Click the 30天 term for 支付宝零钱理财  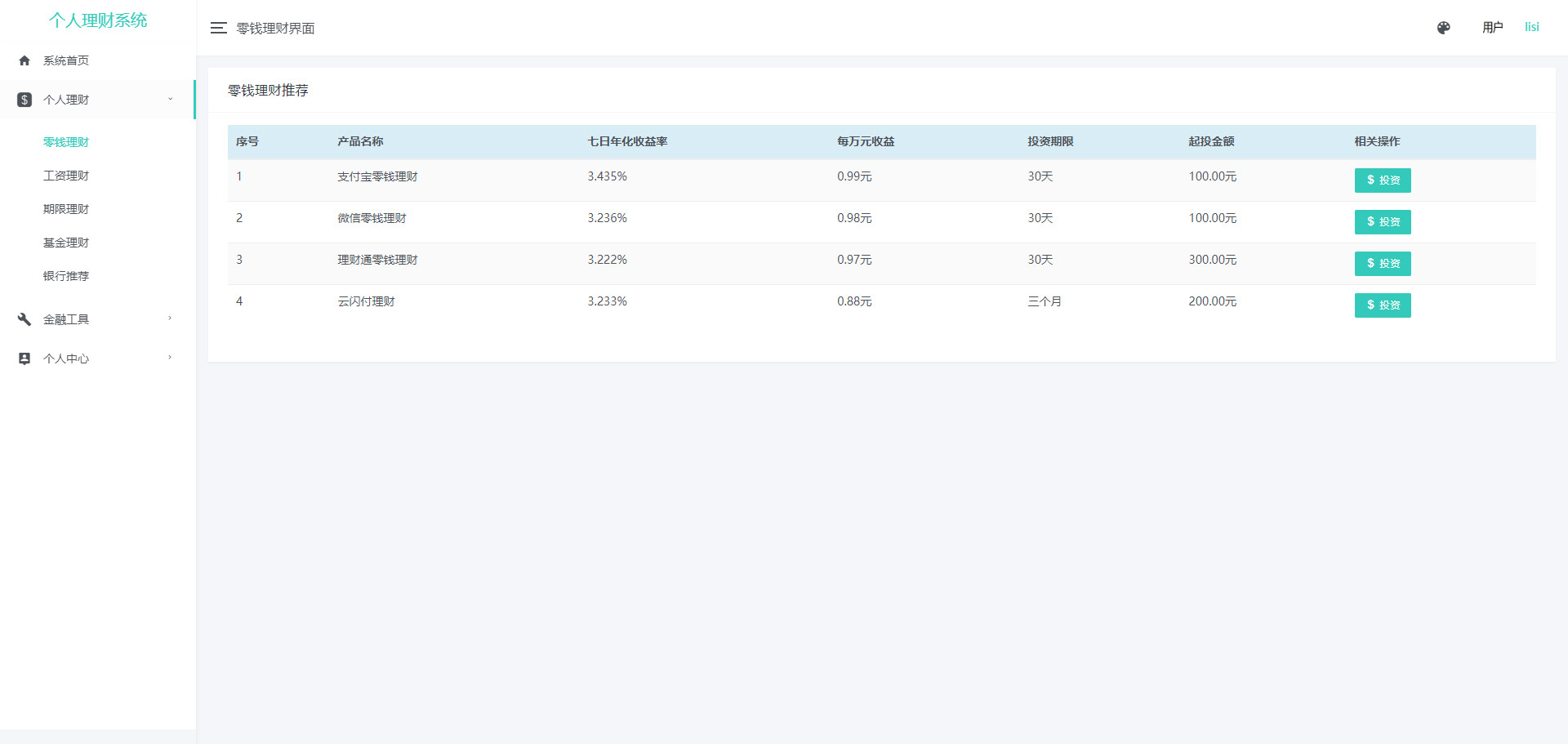tap(1040, 176)
